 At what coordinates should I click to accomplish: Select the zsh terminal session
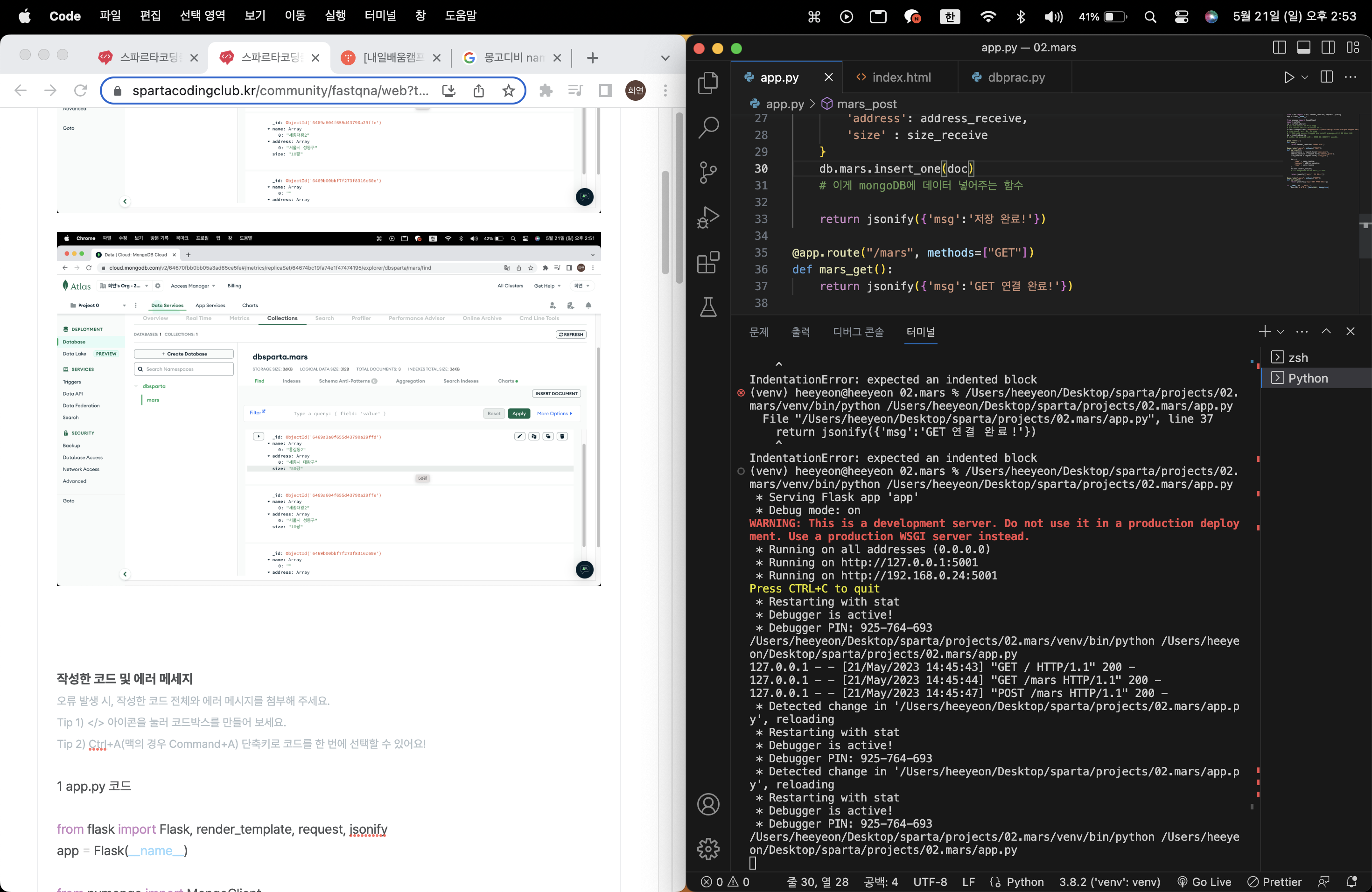pyautogui.click(x=1316, y=357)
